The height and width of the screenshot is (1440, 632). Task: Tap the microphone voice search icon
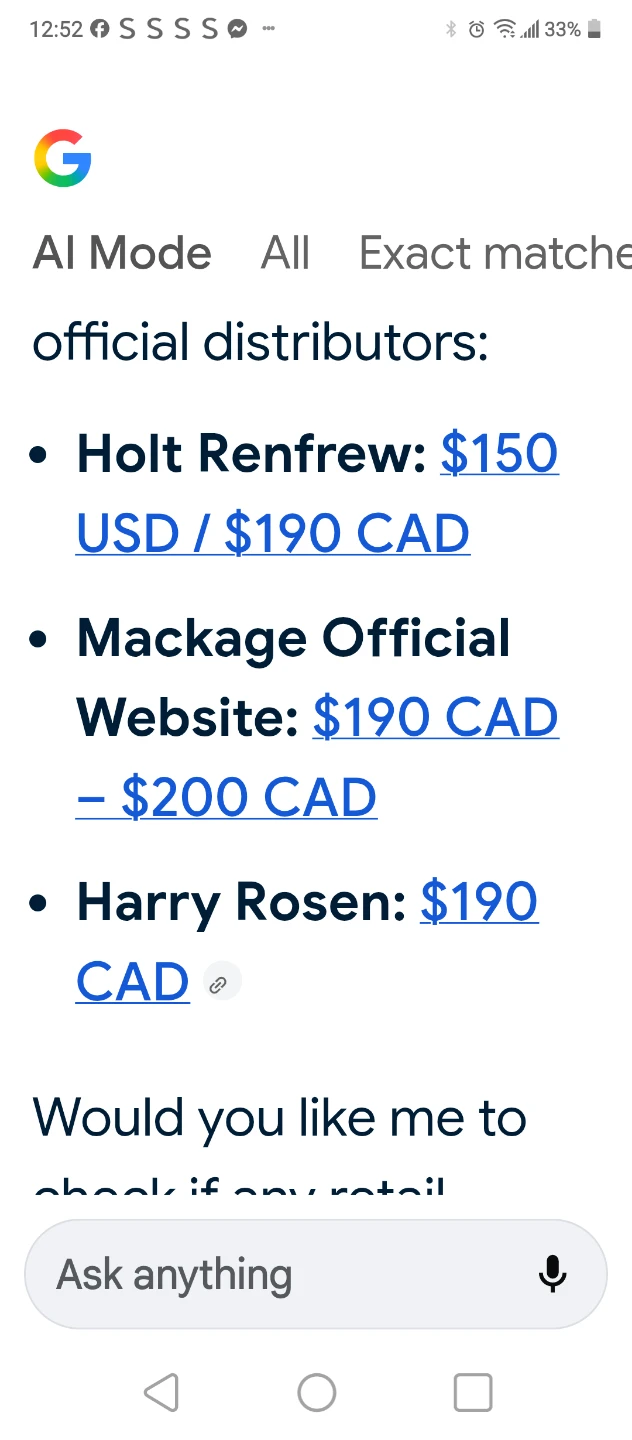pos(552,1274)
